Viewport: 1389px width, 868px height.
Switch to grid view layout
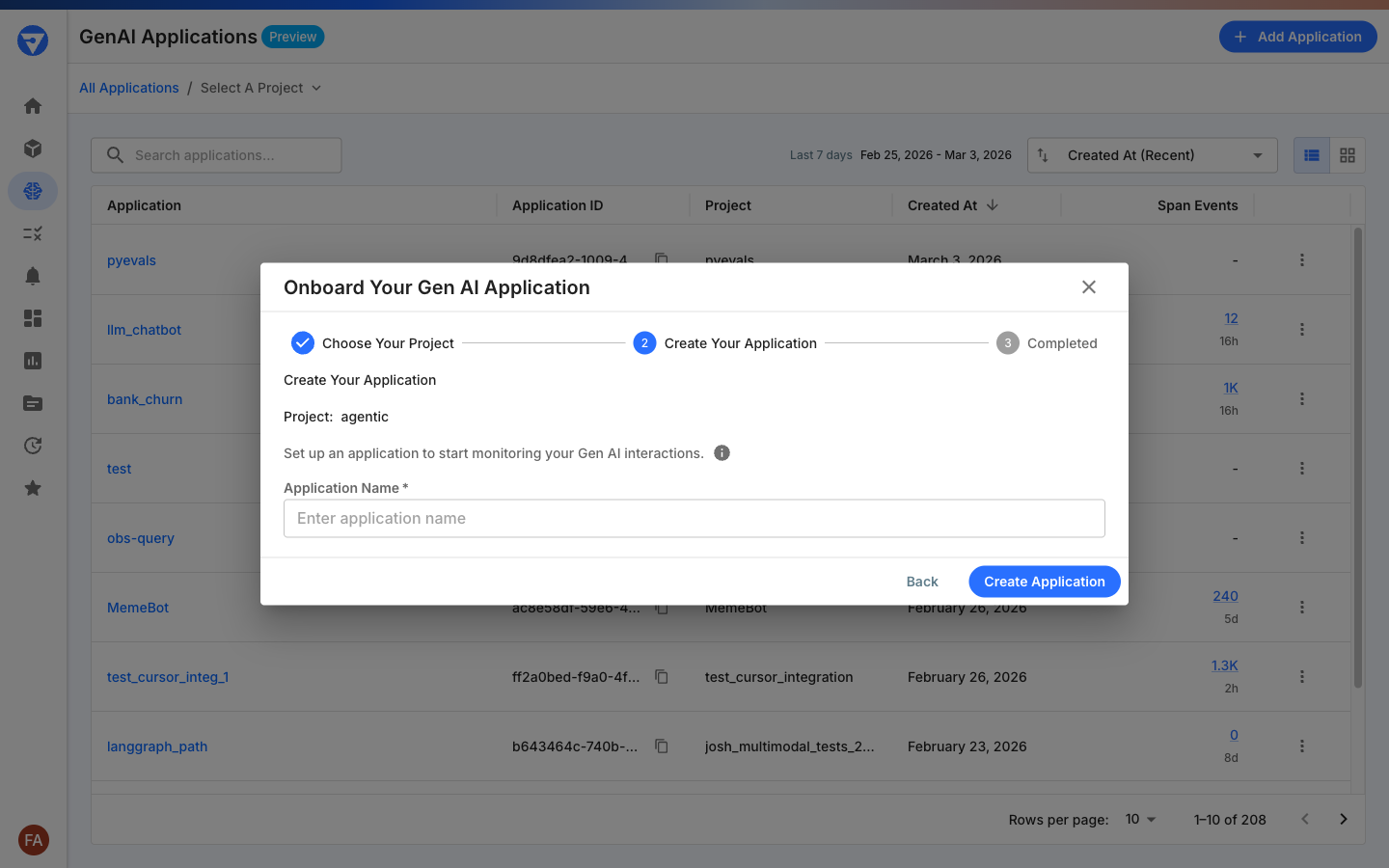(1347, 155)
